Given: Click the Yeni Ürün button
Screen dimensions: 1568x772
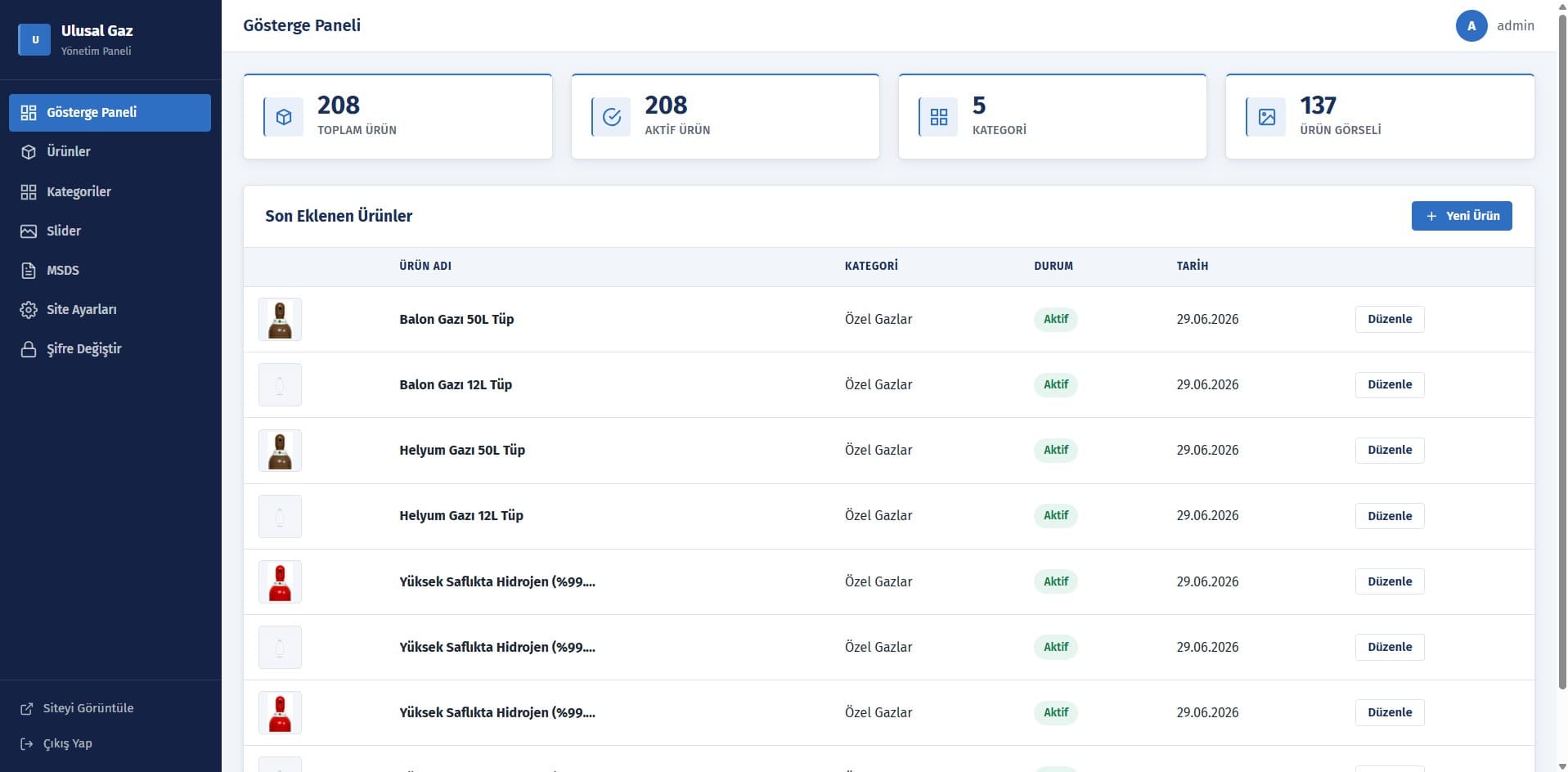Looking at the screenshot, I should pyautogui.click(x=1461, y=216).
